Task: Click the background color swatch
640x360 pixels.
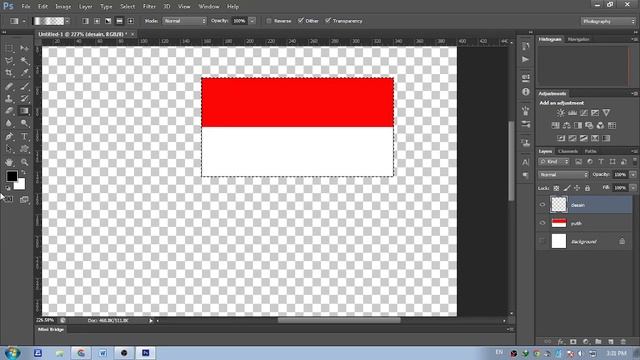Action: coord(21,185)
